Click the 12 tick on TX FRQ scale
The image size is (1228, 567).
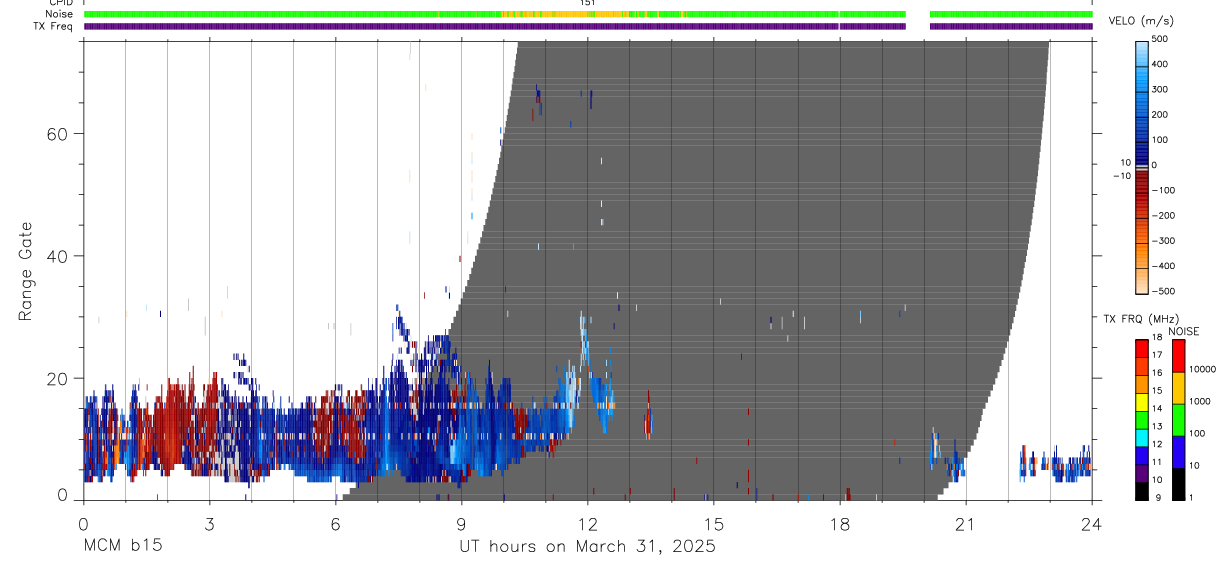(1157, 444)
